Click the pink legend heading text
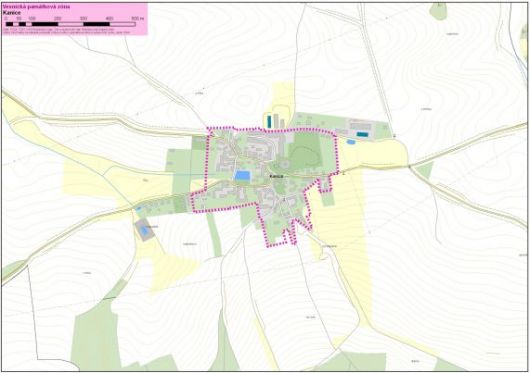 pyautogui.click(x=37, y=6)
